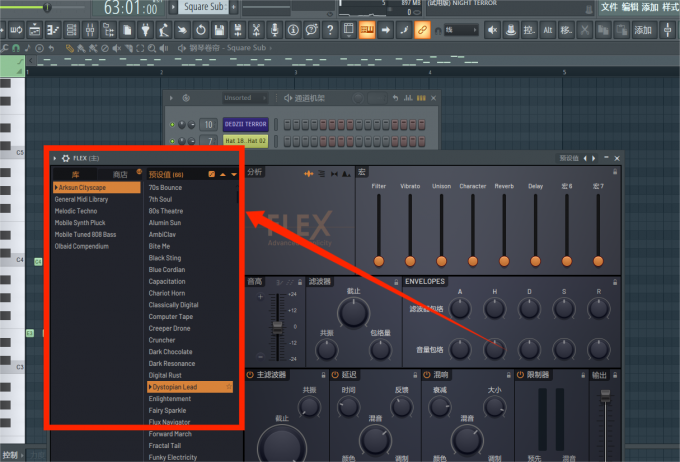Click the FLEX preset list up arrow
Screen dimensions: 680x462
point(223,174)
